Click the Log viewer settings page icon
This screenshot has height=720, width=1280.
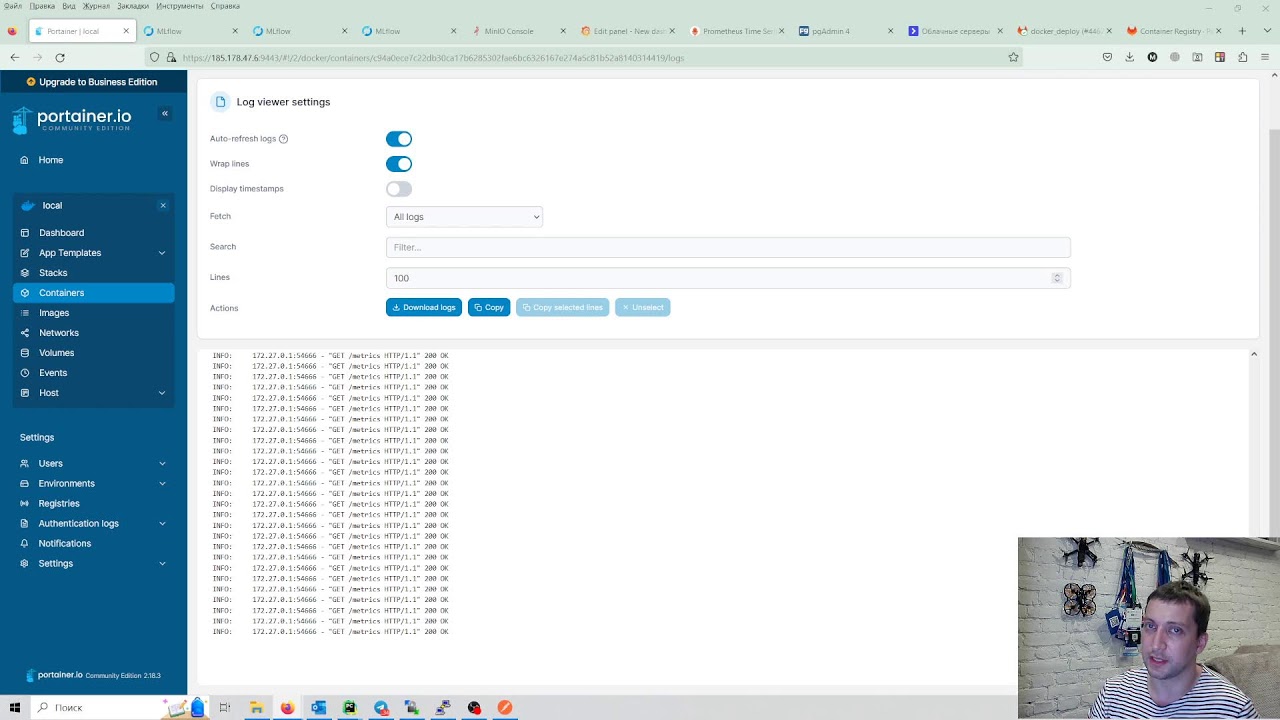(221, 102)
